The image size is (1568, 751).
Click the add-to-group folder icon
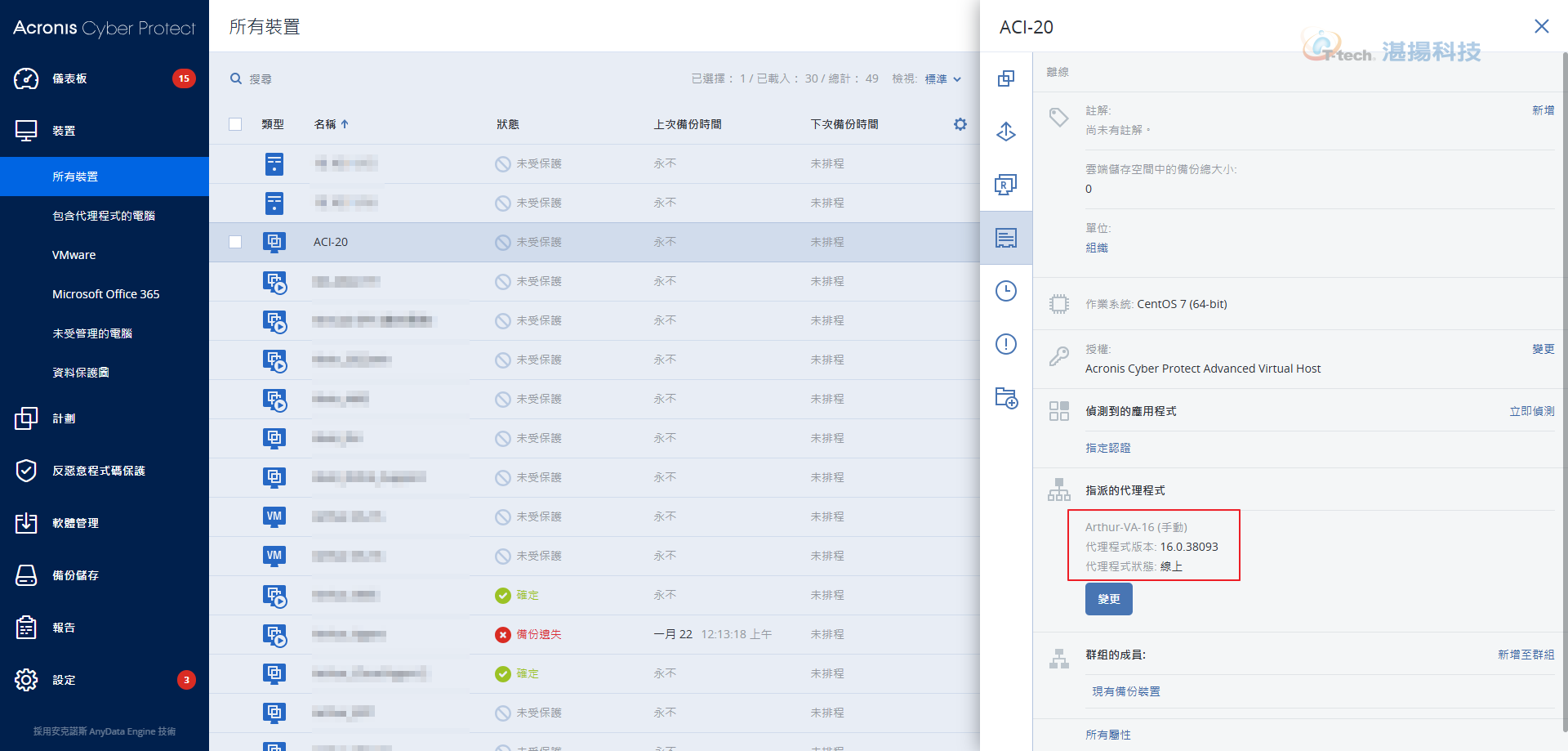(x=1006, y=398)
